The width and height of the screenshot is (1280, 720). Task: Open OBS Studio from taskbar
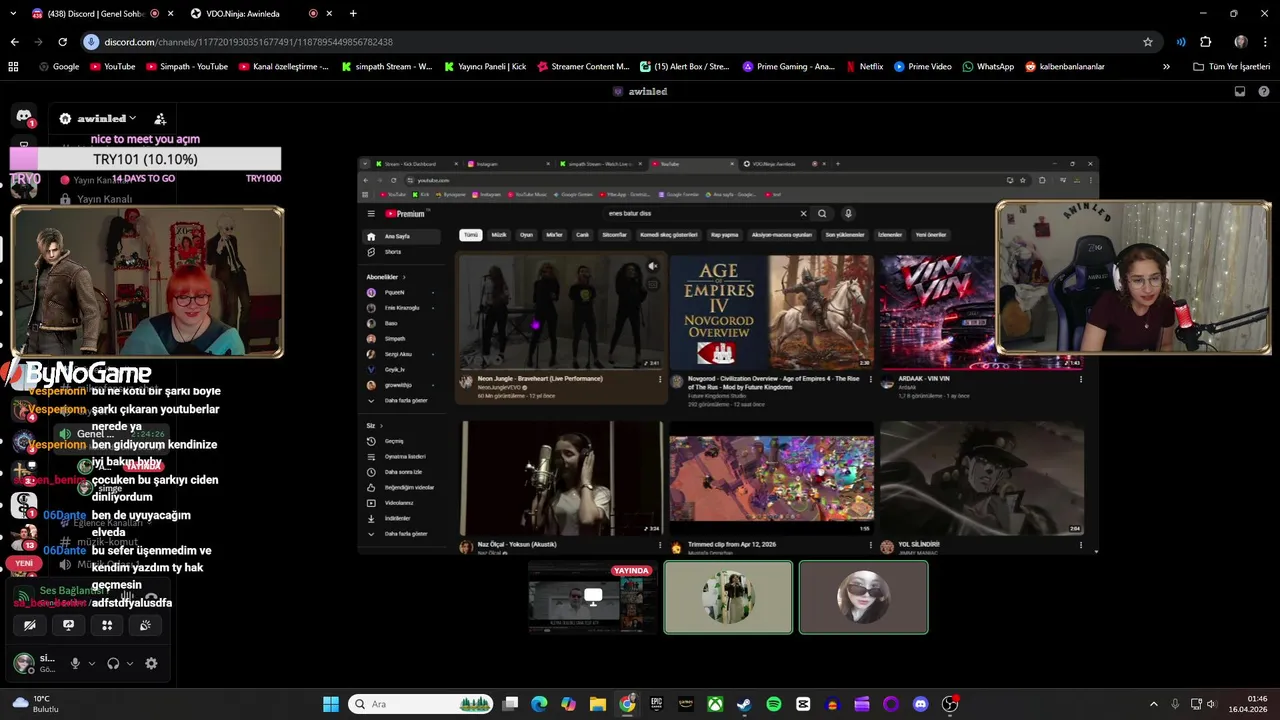tap(950, 704)
